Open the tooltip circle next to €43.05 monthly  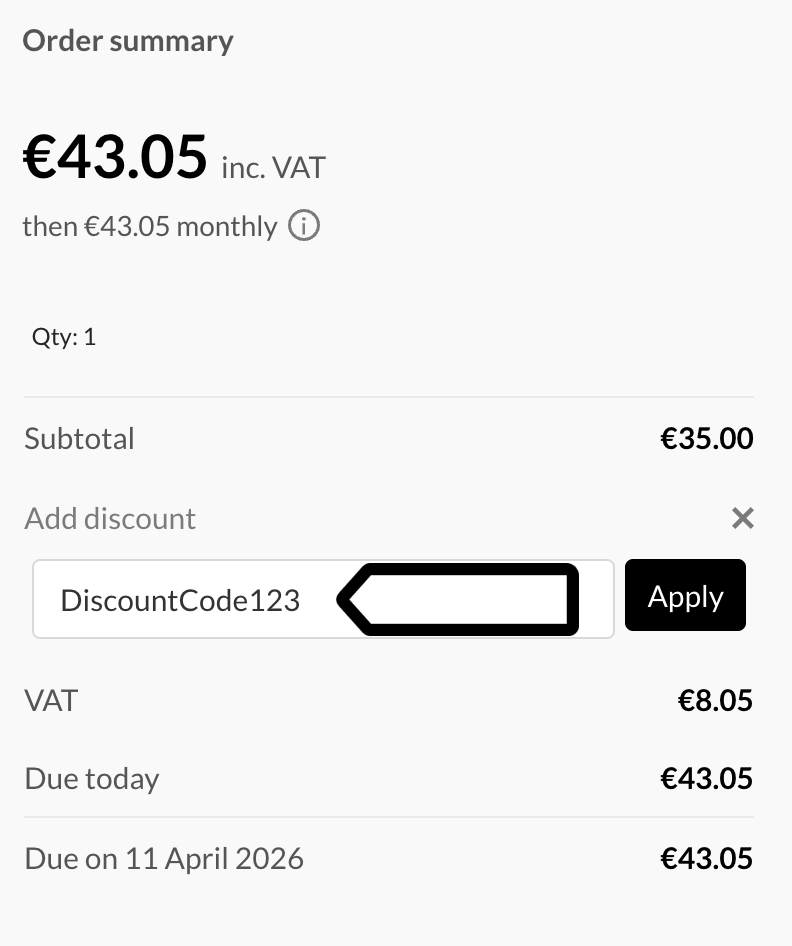pos(303,226)
